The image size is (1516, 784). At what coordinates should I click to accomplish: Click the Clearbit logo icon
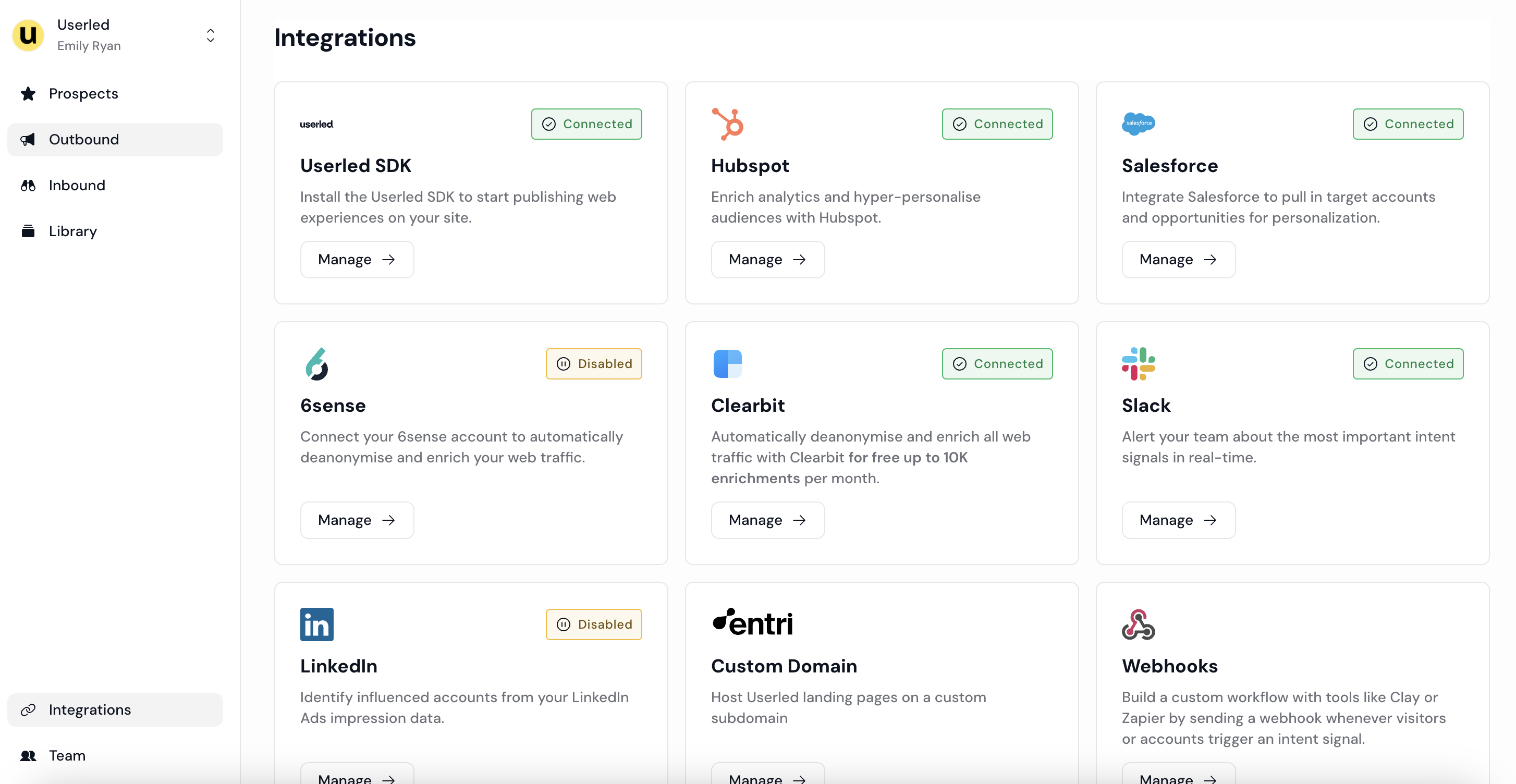(x=727, y=364)
